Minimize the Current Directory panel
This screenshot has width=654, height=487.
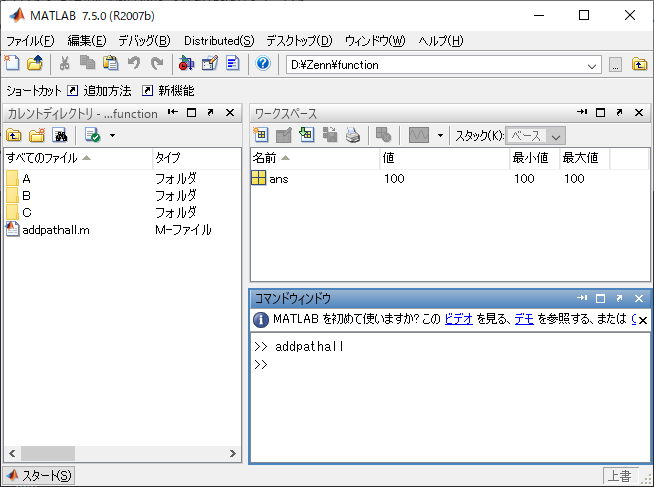click(x=172, y=113)
